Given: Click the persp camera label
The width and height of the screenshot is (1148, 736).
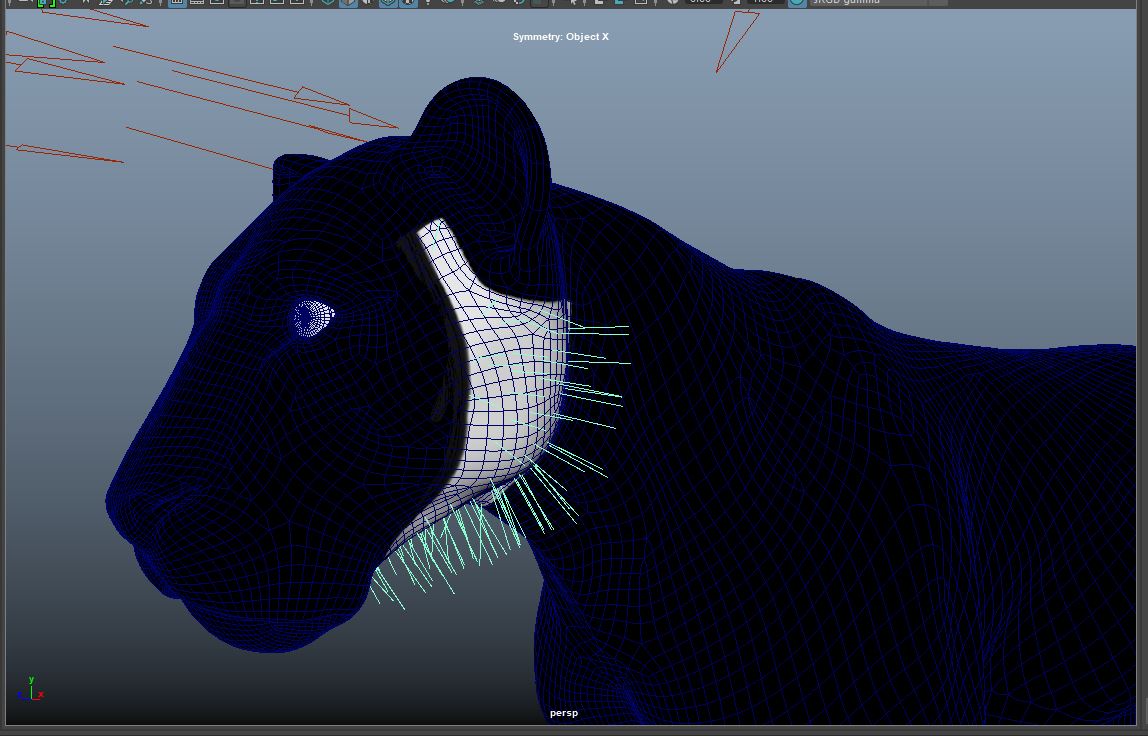Looking at the screenshot, I should coord(564,713).
